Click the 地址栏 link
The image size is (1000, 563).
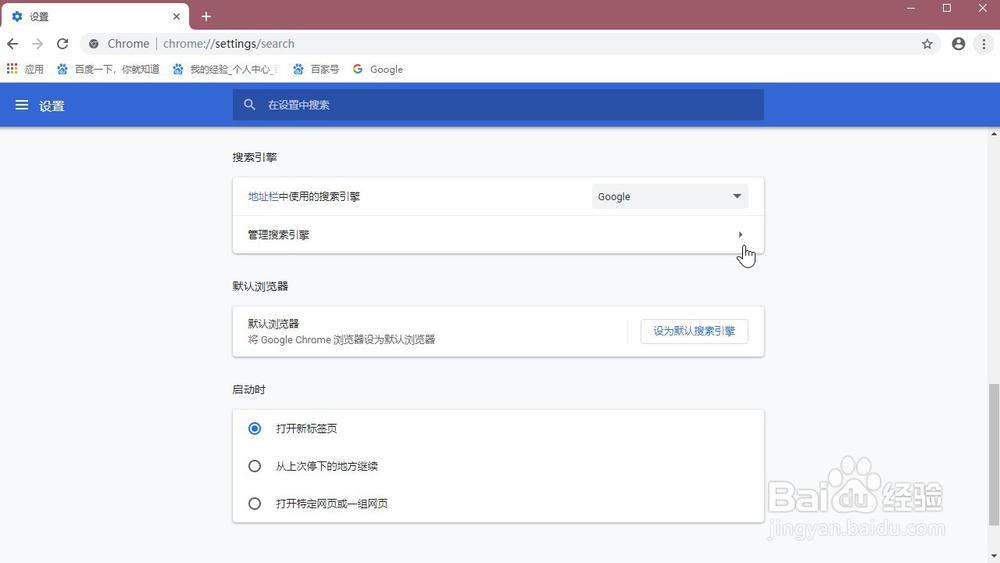(263, 196)
